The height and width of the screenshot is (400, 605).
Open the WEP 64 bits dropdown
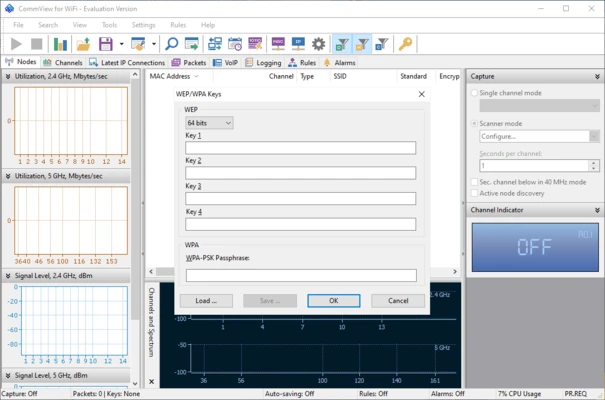click(x=209, y=123)
